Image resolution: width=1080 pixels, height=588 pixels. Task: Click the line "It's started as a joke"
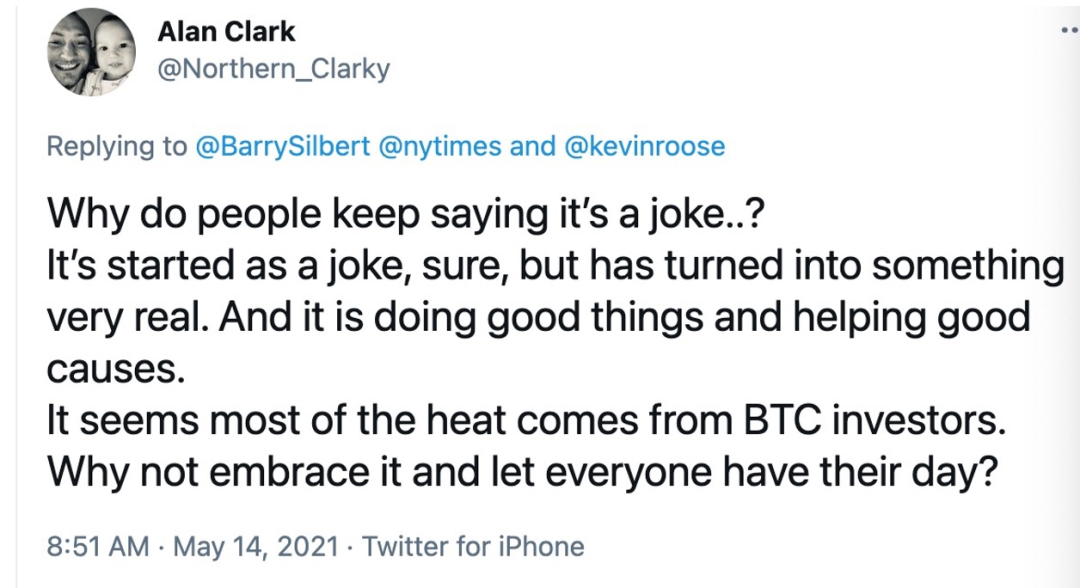coord(553,266)
